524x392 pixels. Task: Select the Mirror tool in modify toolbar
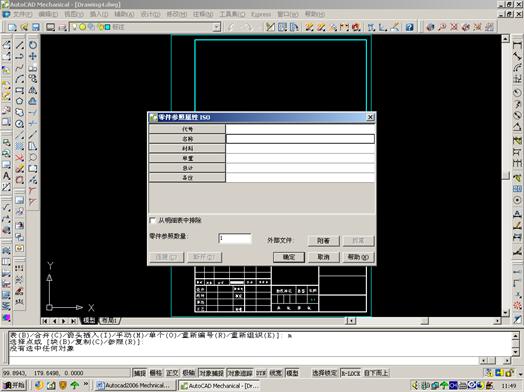coord(33,90)
